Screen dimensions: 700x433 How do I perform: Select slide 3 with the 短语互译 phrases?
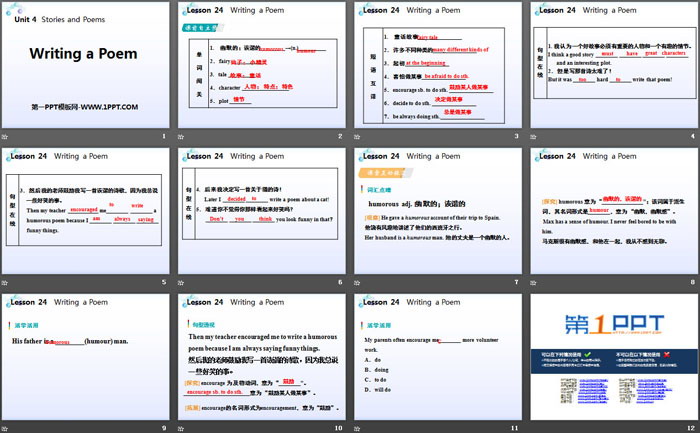[x=436, y=65]
